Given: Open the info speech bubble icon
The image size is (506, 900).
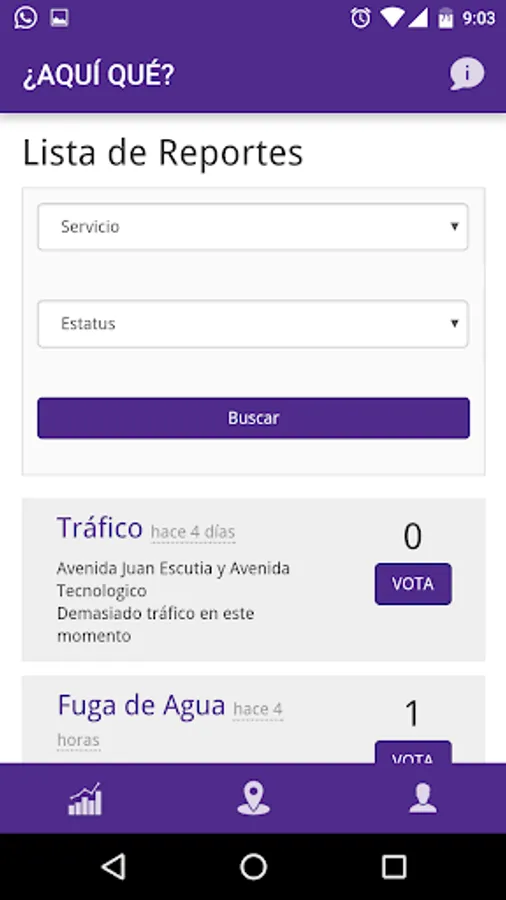Looking at the screenshot, I should [x=466, y=74].
